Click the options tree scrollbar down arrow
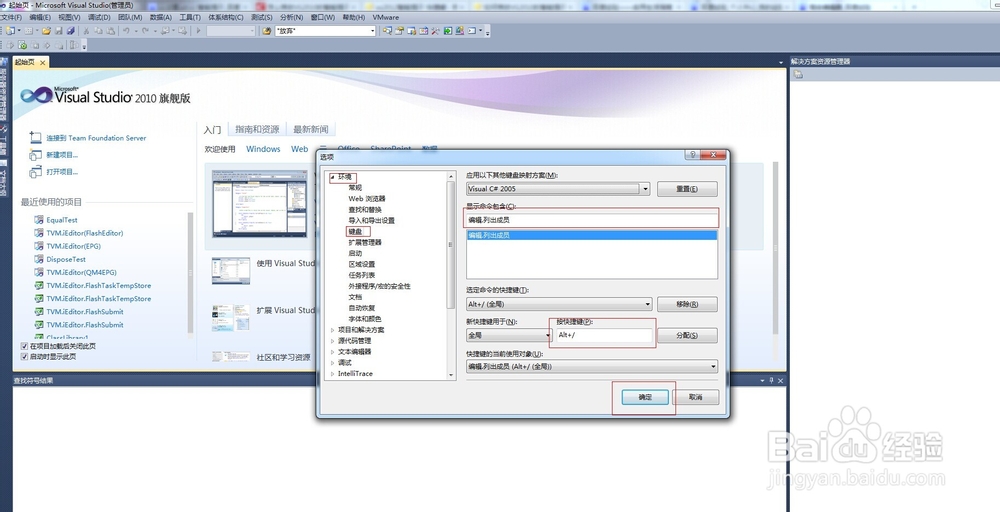Screen dimensions: 1000x512 [452, 375]
